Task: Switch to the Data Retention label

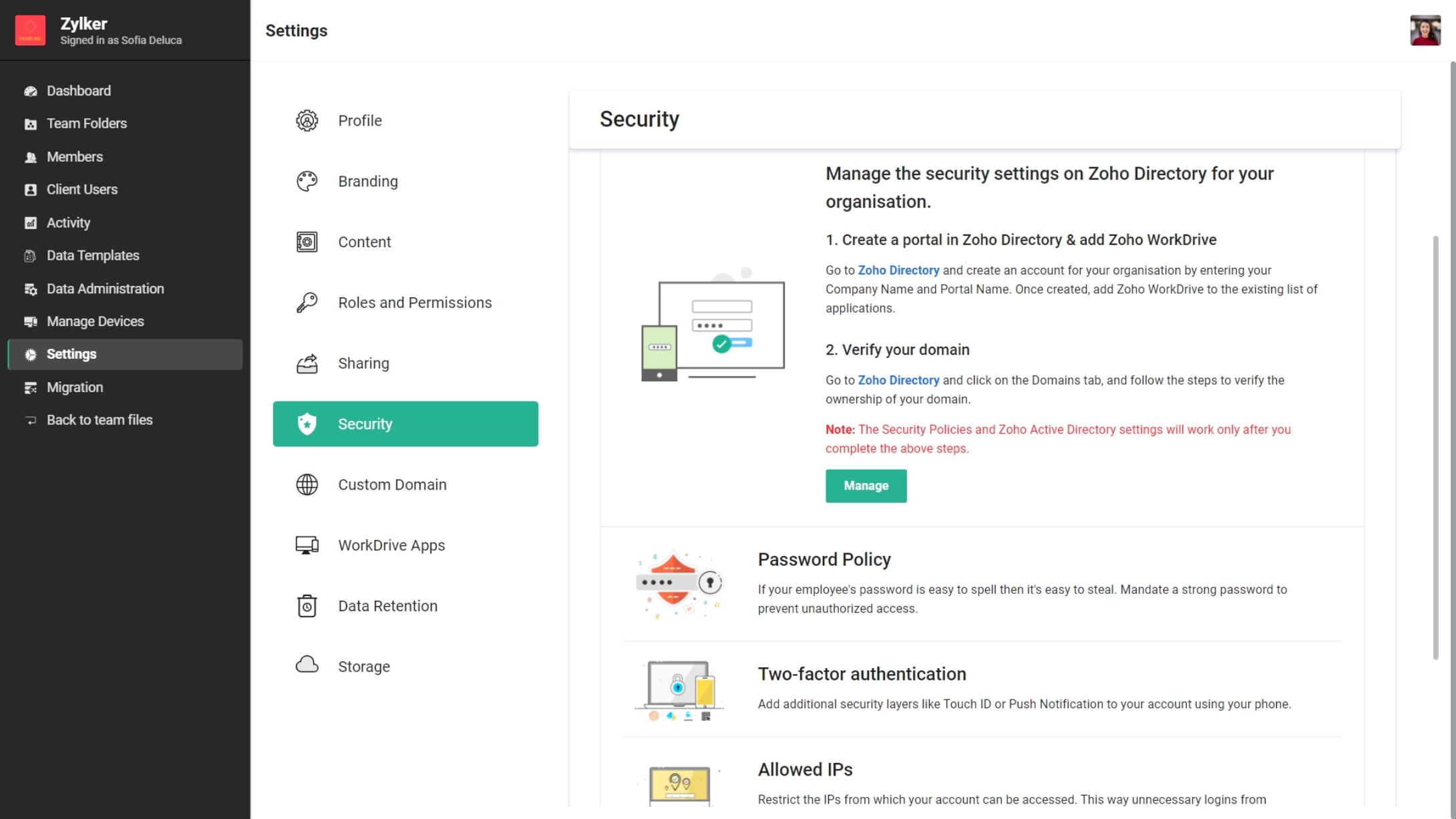Action: (387, 606)
